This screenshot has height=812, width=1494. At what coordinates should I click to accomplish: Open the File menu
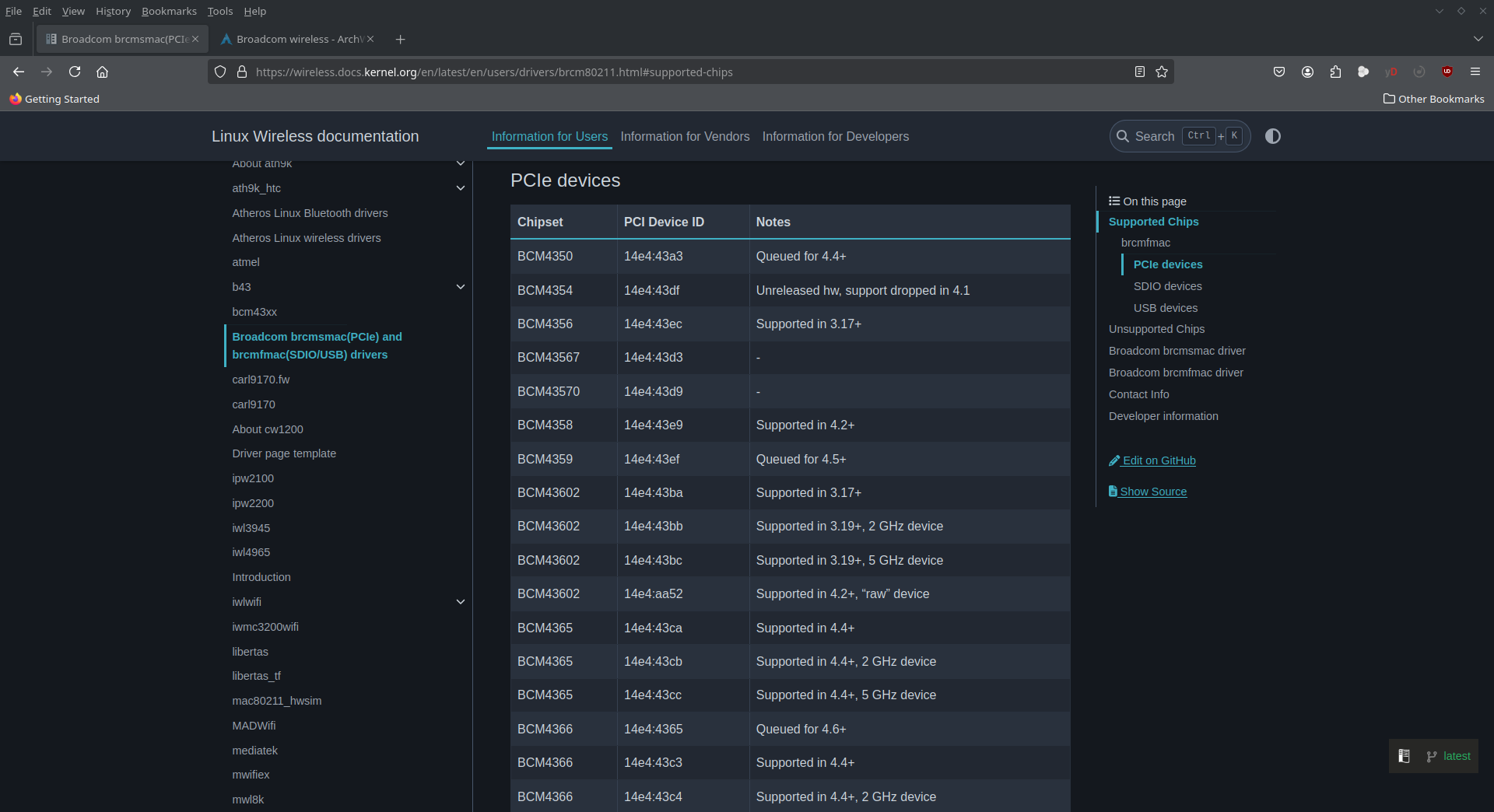(x=13, y=11)
